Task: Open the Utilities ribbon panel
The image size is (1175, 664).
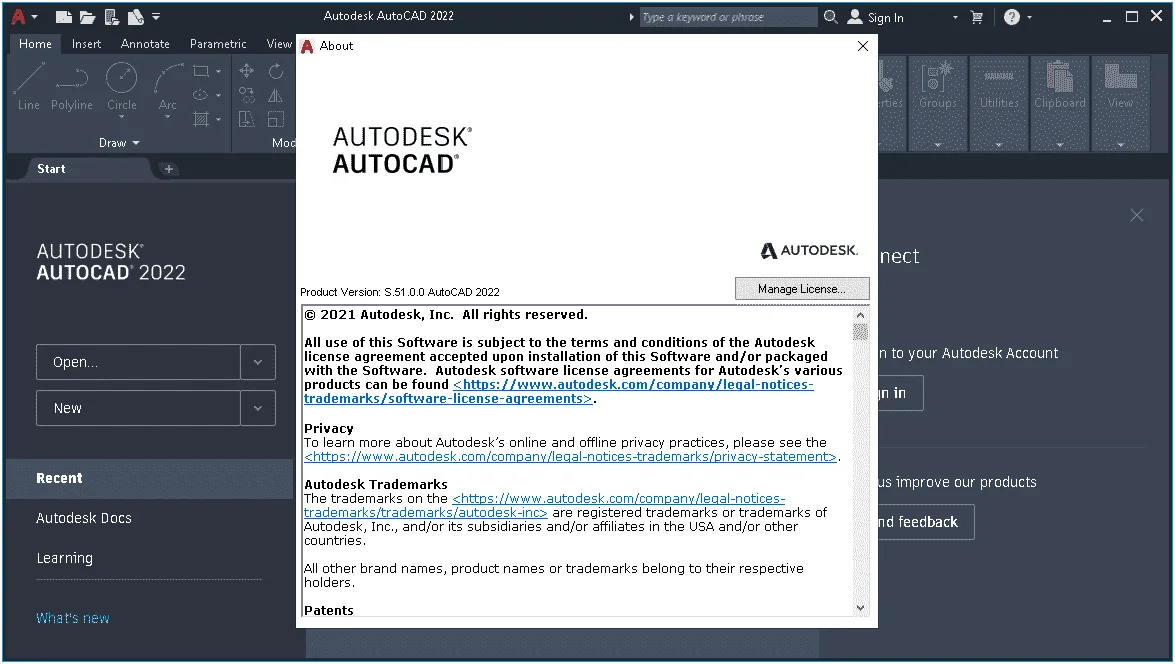Action: point(999,102)
